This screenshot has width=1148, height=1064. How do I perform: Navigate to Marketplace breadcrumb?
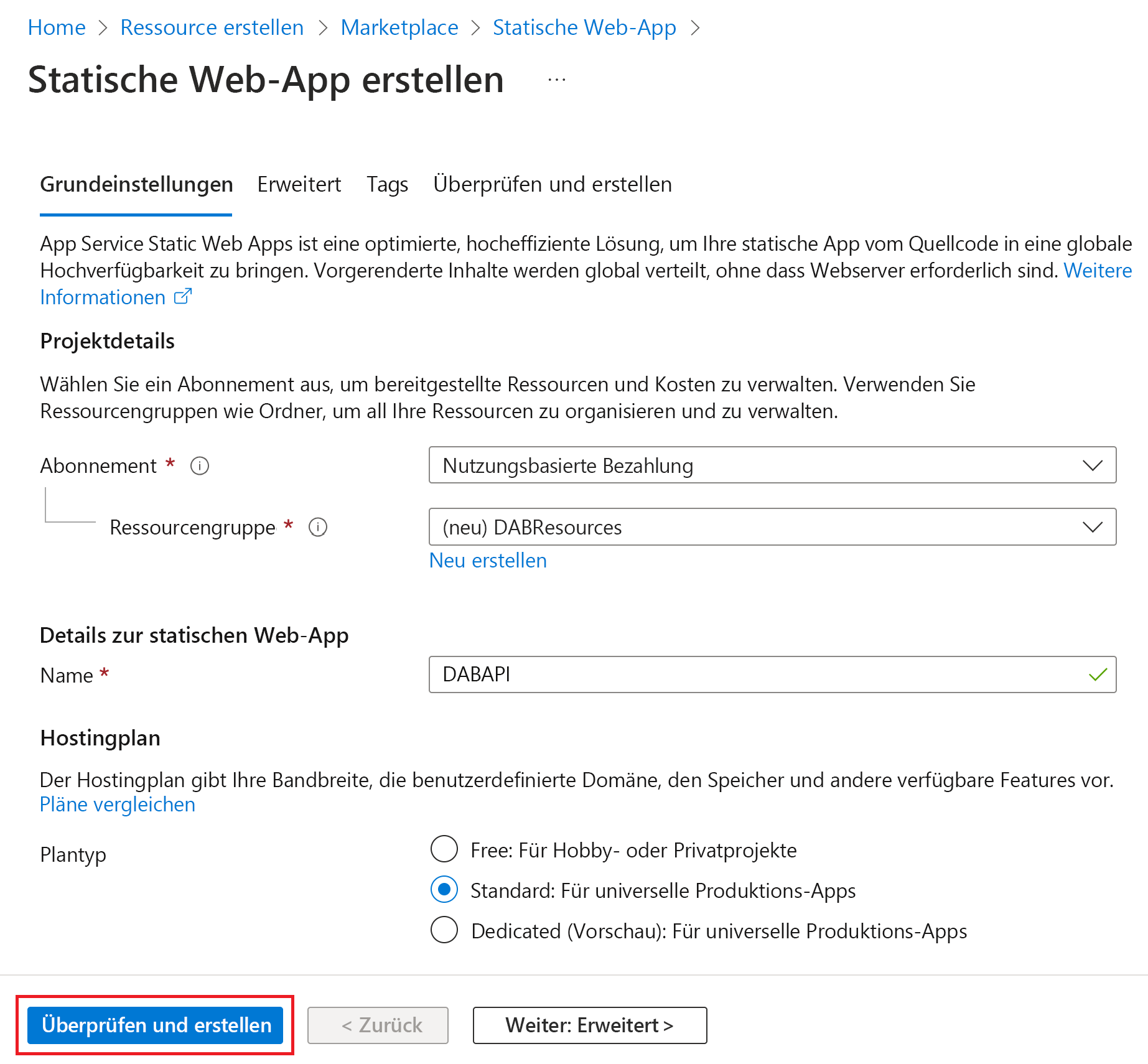(399, 28)
